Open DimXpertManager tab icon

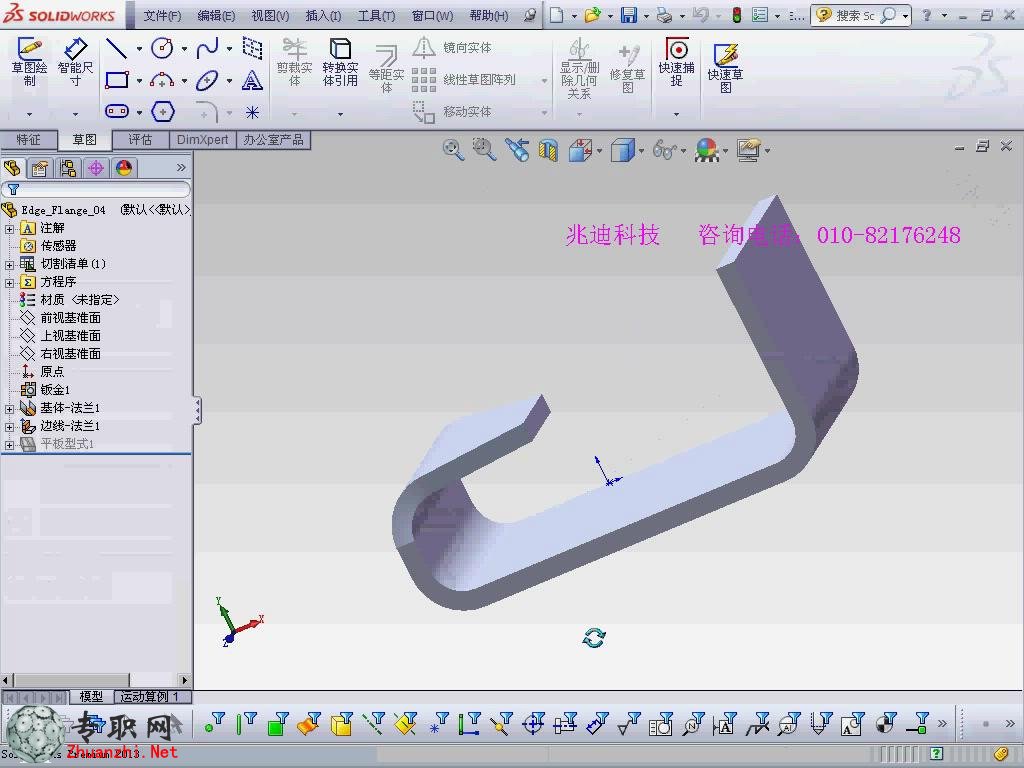tap(96, 168)
